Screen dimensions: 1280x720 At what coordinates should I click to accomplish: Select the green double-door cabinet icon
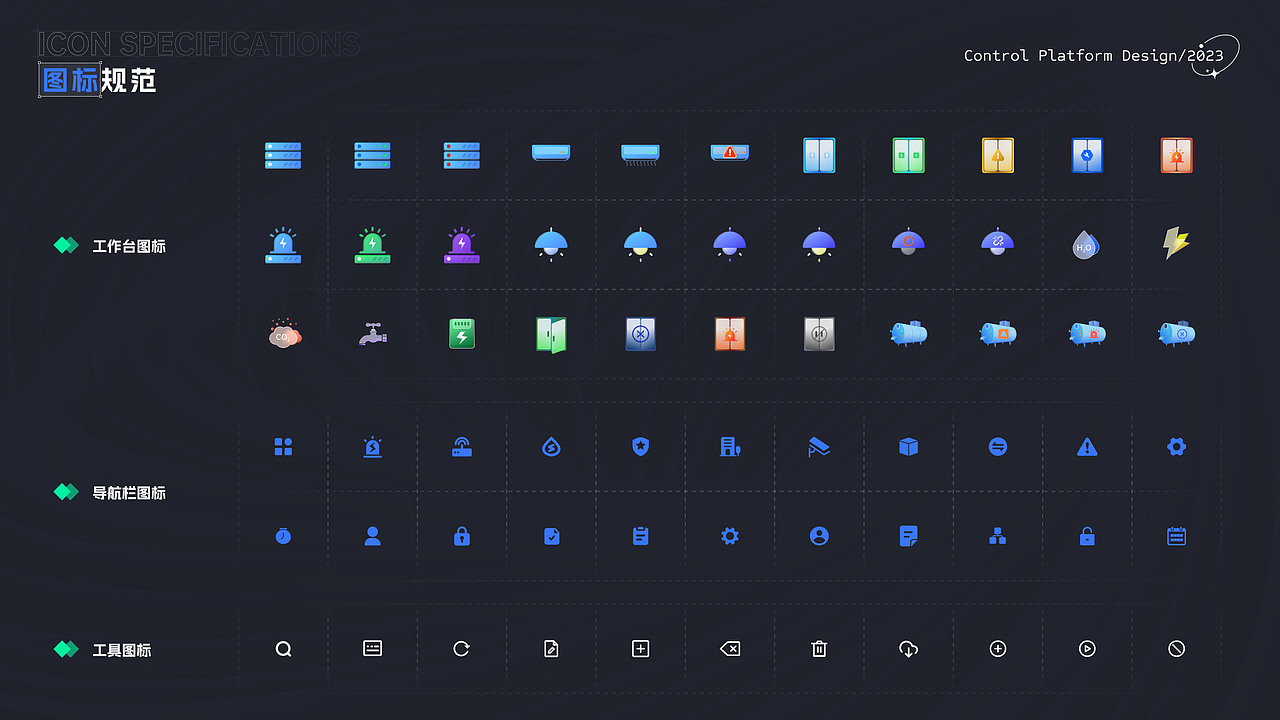908,155
